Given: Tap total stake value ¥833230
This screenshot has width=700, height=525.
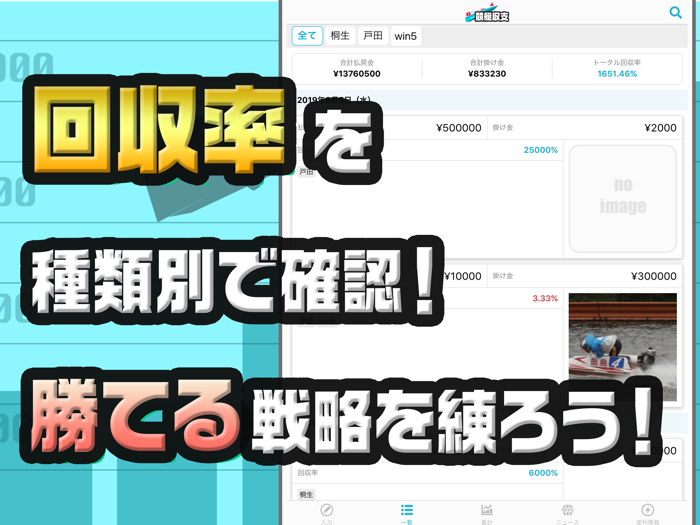Looking at the screenshot, I should 487,74.
